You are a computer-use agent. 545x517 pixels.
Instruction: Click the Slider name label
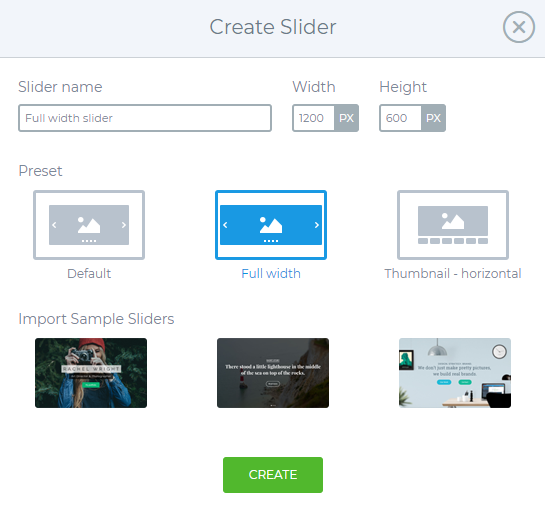[x=60, y=87]
